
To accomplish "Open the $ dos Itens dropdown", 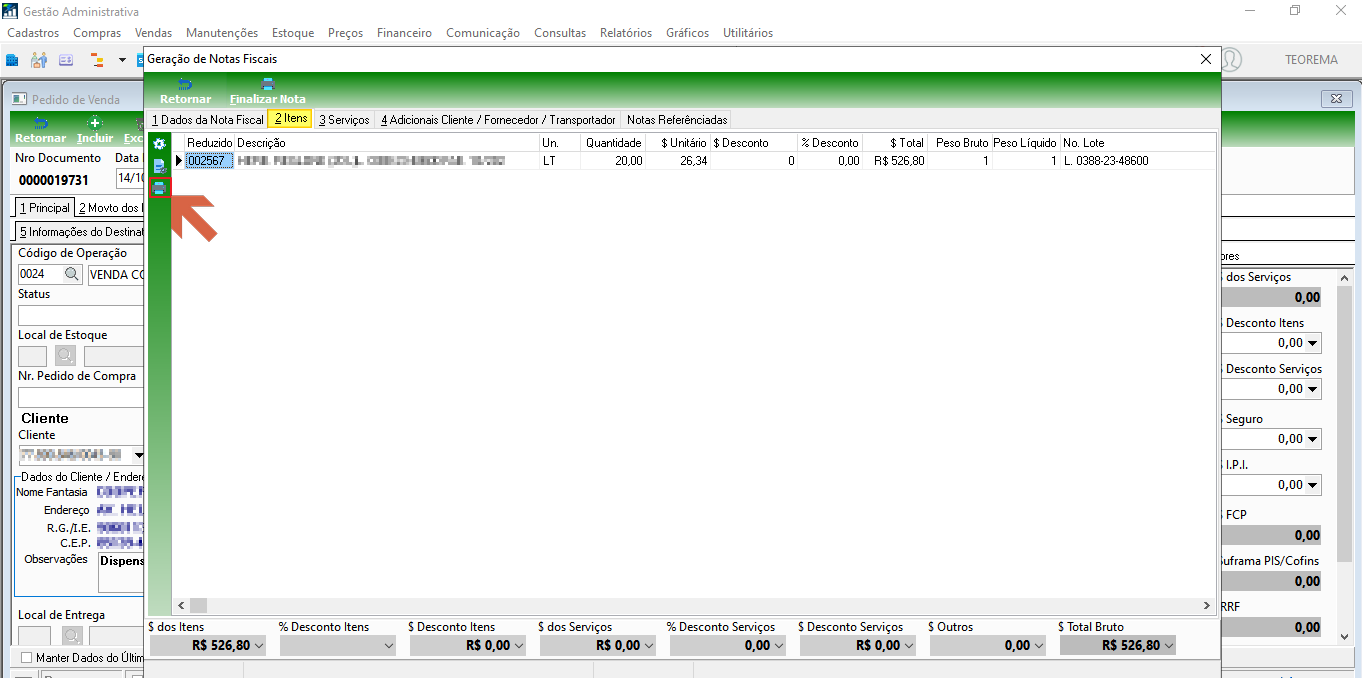I will (x=260, y=646).
